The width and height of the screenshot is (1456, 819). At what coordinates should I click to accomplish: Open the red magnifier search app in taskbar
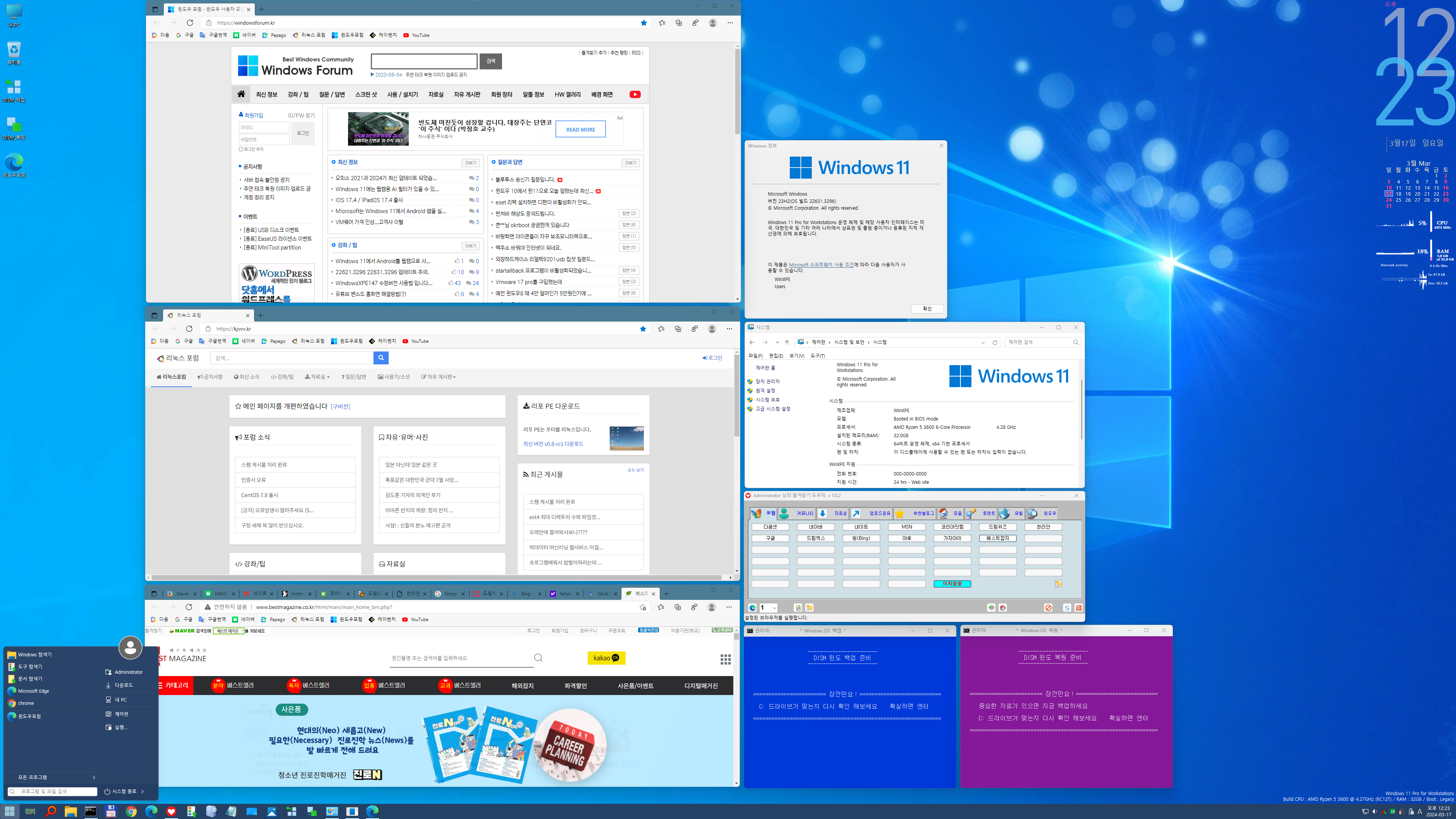click(50, 812)
